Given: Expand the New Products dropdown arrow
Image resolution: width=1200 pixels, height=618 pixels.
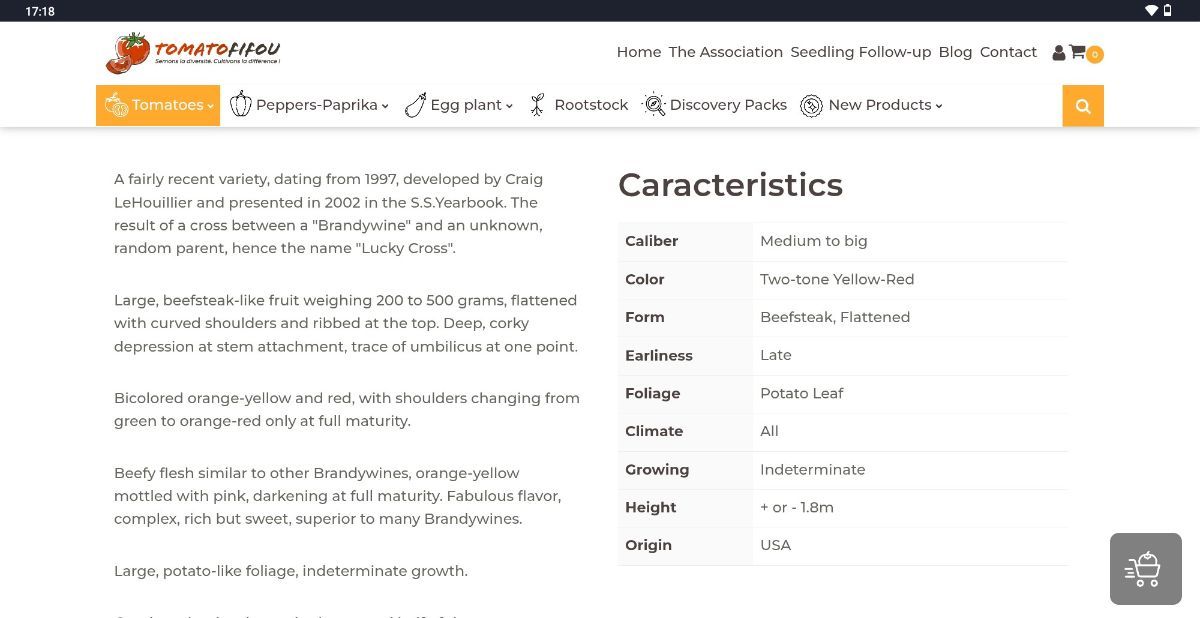Looking at the screenshot, I should pyautogui.click(x=939, y=106).
